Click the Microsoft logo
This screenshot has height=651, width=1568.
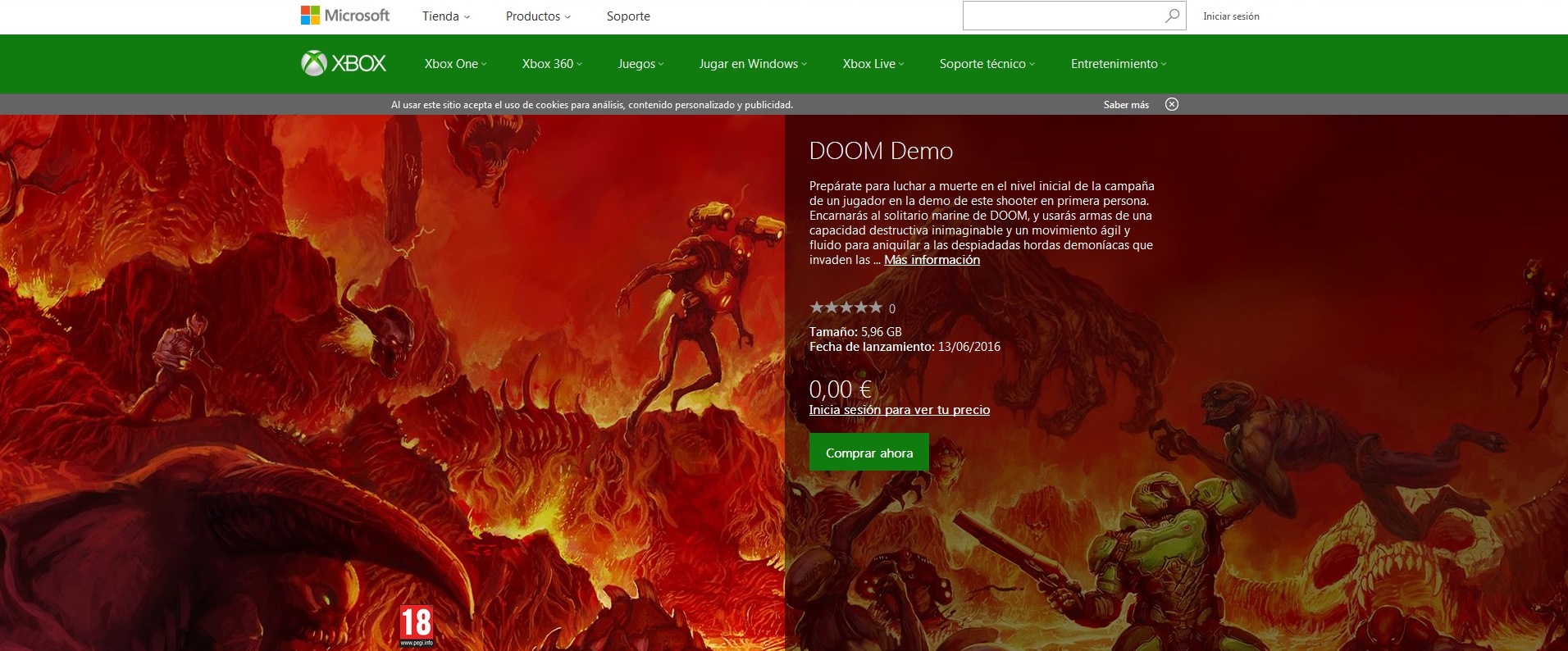pos(345,16)
